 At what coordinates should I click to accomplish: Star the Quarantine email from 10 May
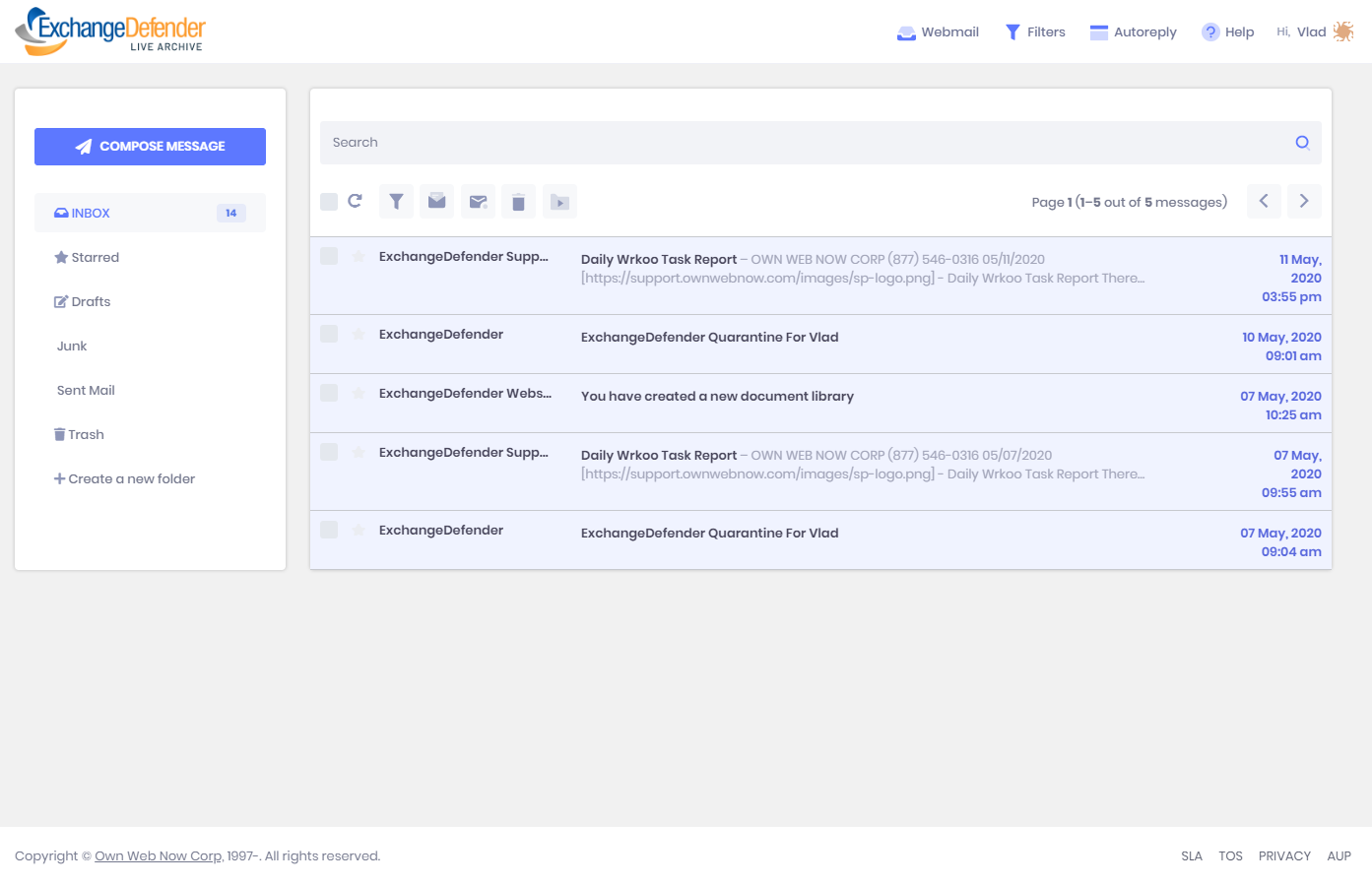tap(359, 335)
